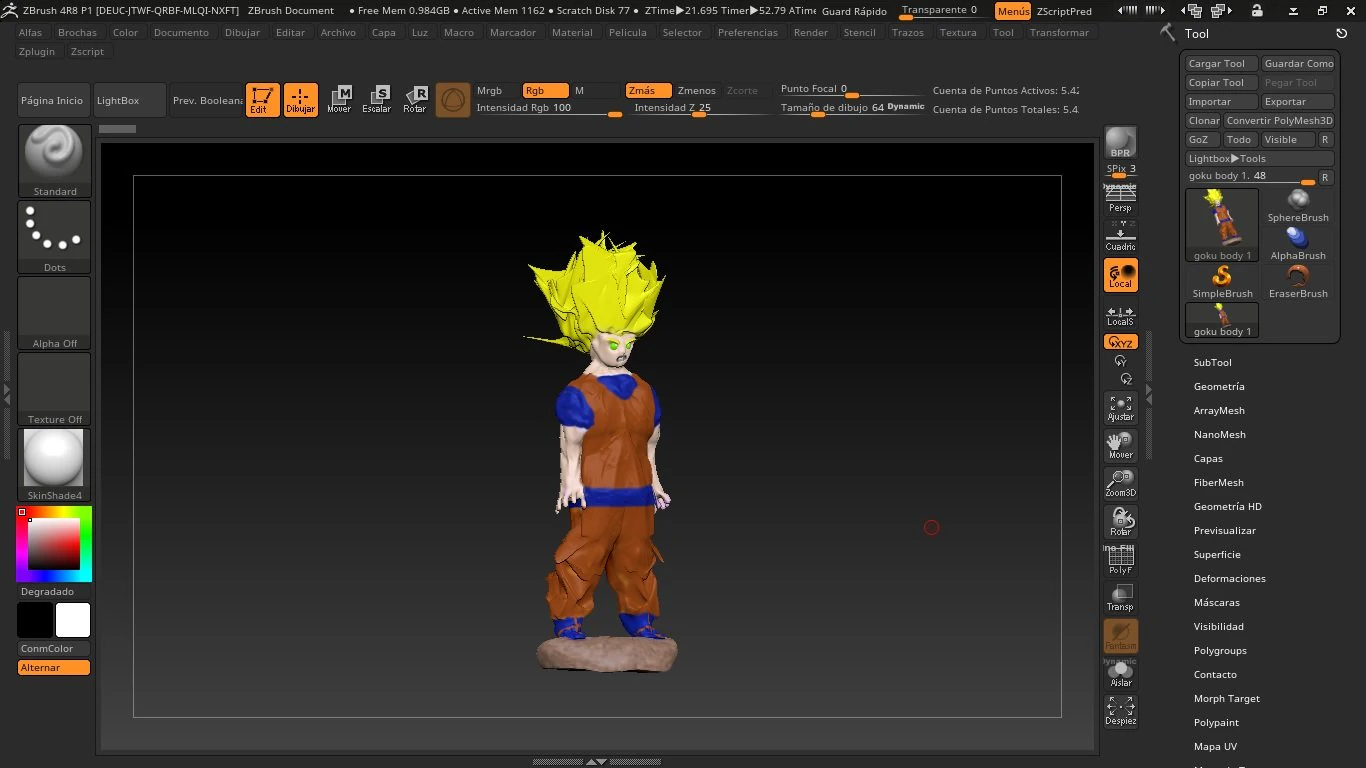Enable Rgb paint mode toggle
The height and width of the screenshot is (768, 1366).
(x=545, y=90)
